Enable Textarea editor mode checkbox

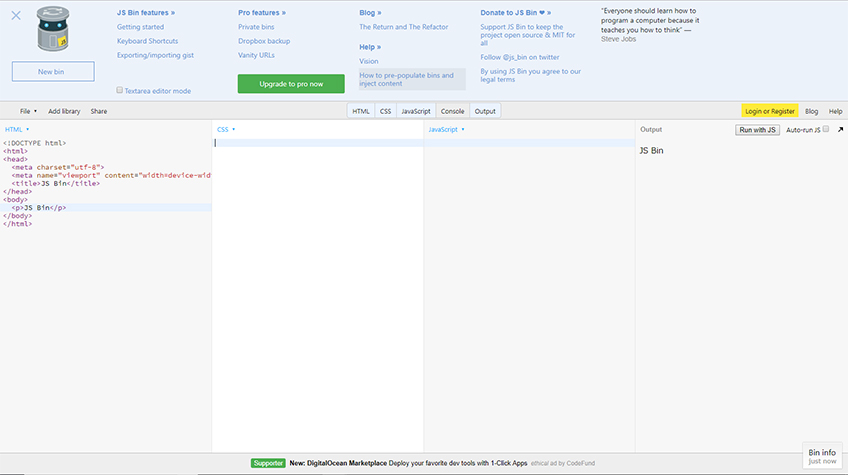pos(120,90)
